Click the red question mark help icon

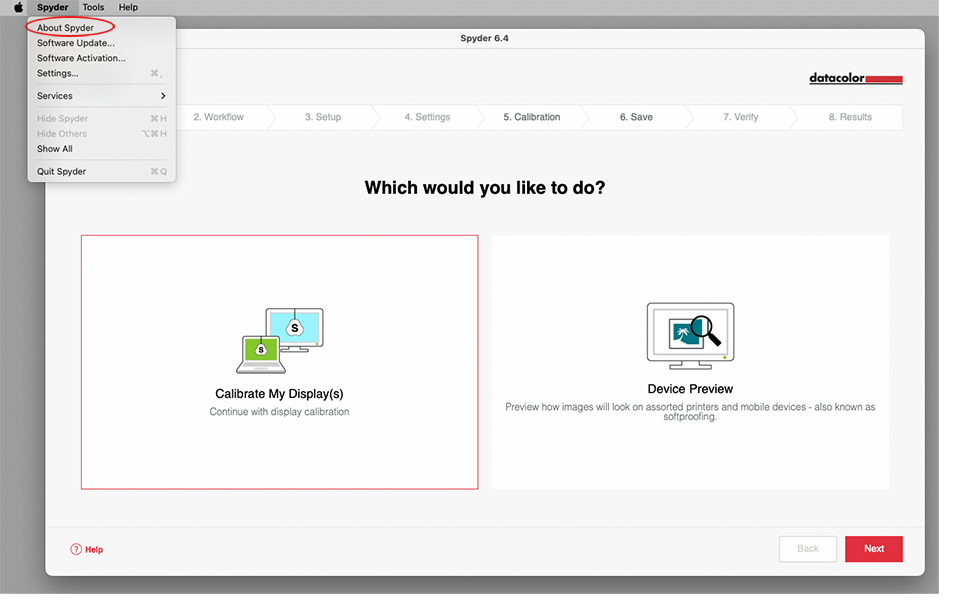[x=76, y=549]
